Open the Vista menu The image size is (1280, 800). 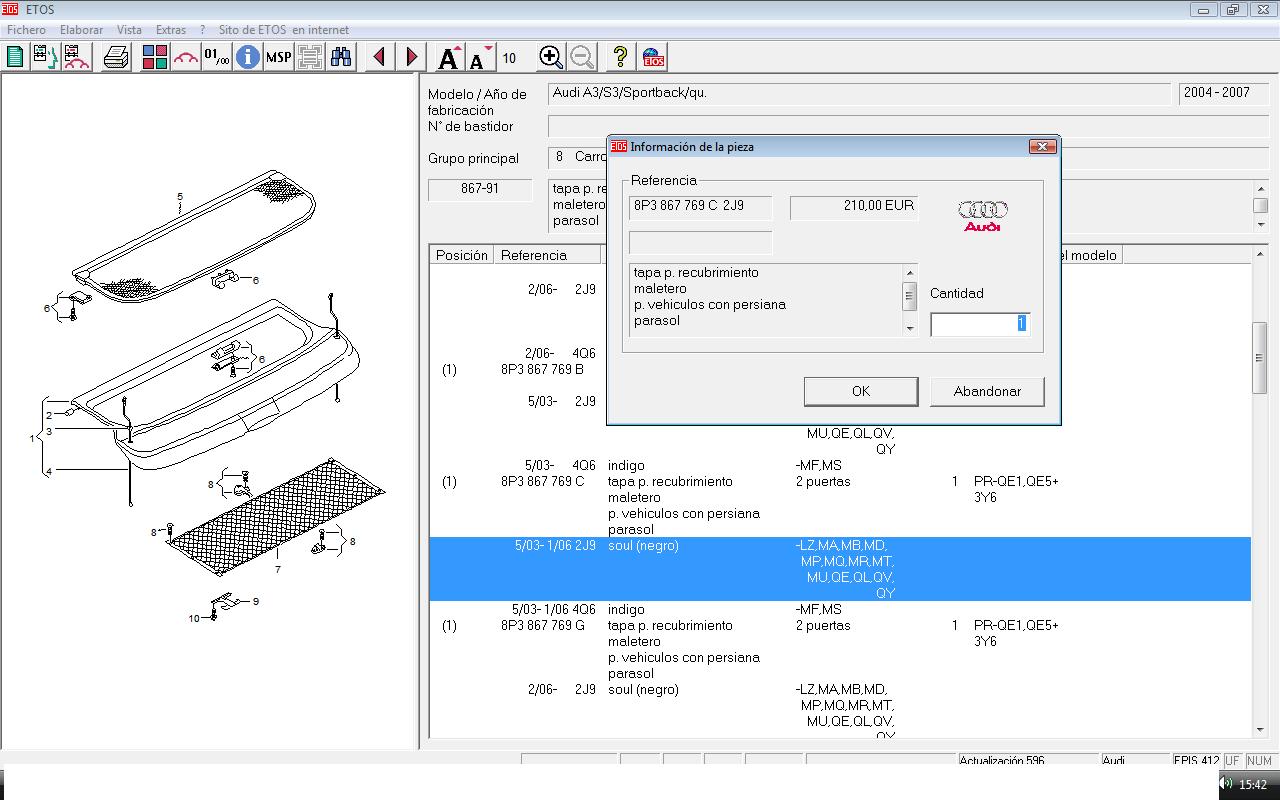coord(129,30)
